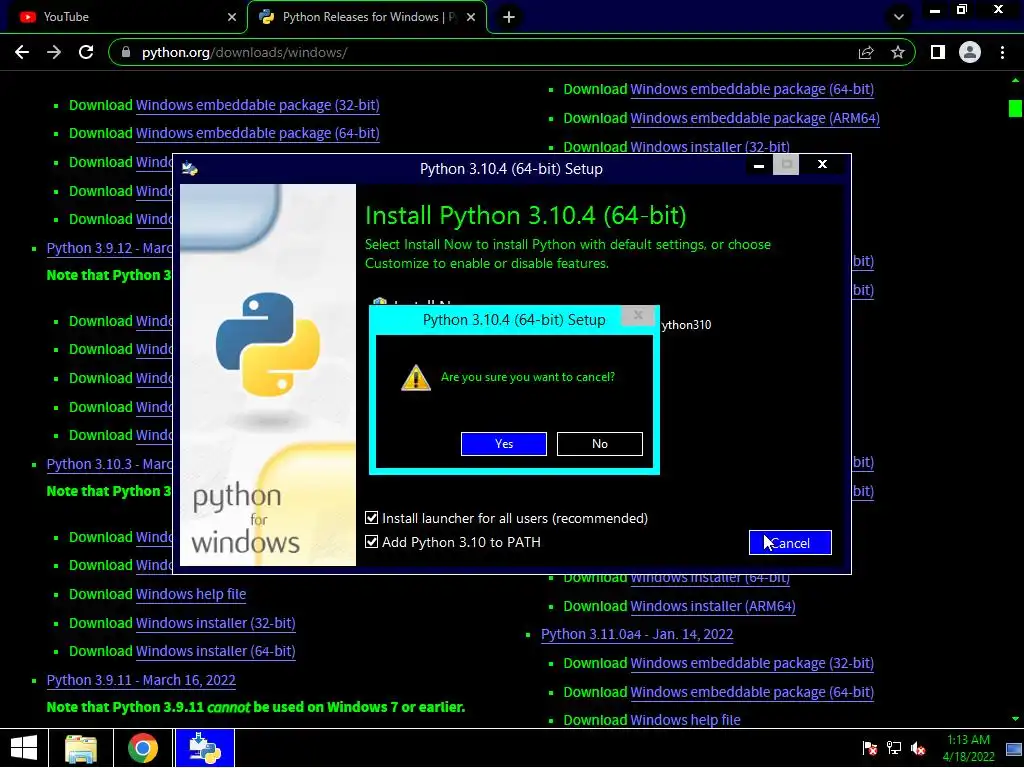Open Windows help file link under Python 3.11.0a4

(x=685, y=720)
